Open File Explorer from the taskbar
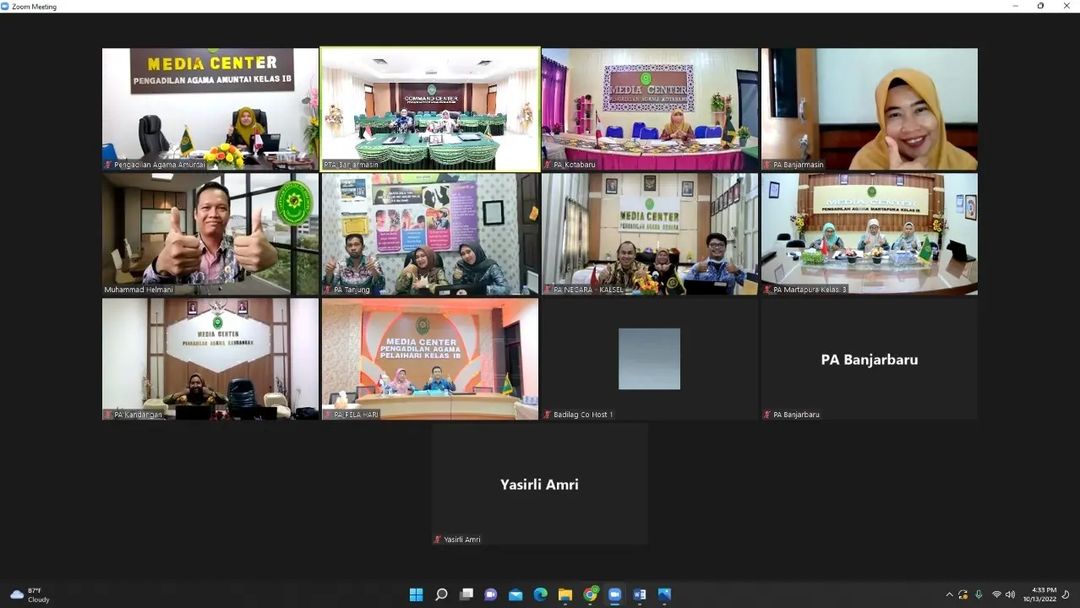The height and width of the screenshot is (608, 1080). pos(566,595)
